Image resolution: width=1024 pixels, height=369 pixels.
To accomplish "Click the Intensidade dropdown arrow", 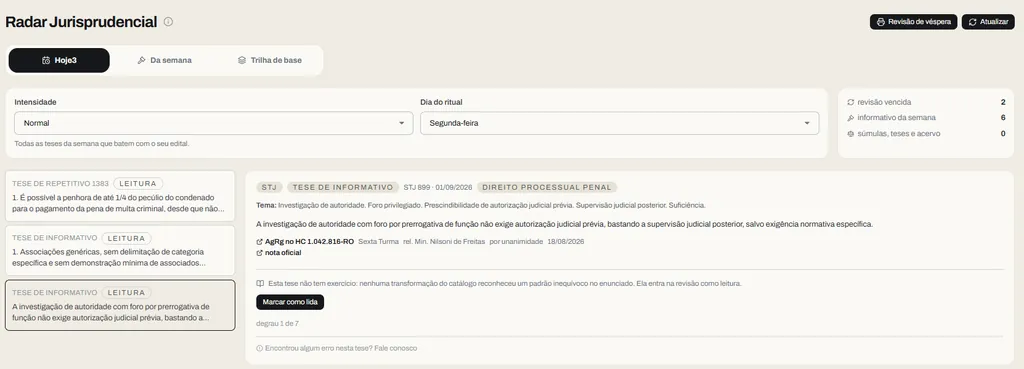I will click(402, 123).
